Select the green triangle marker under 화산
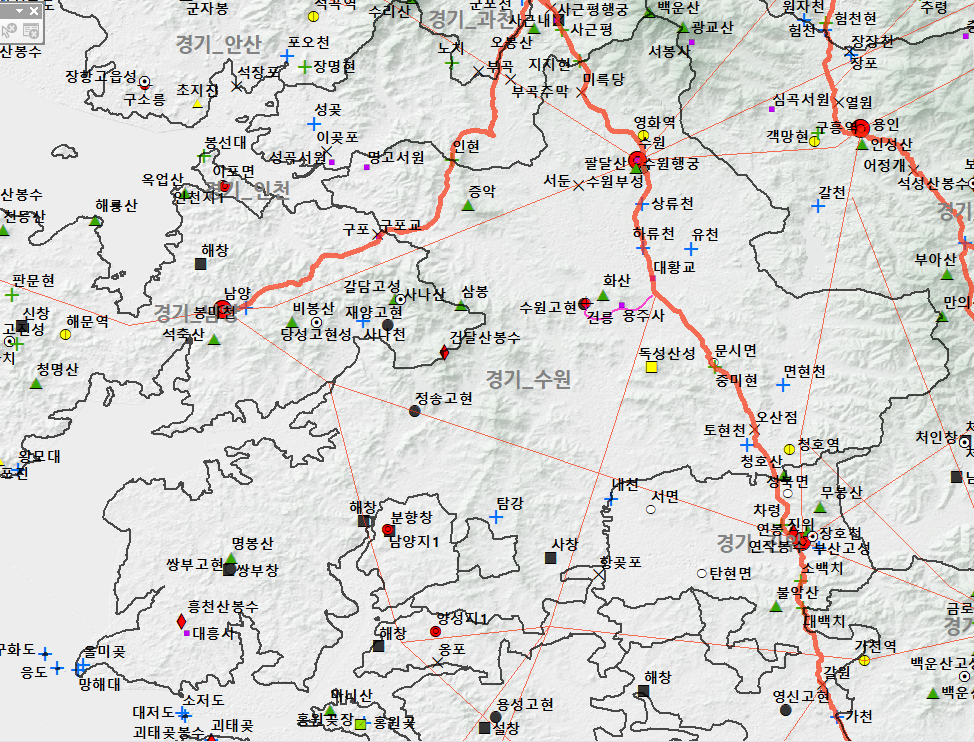 (x=603, y=296)
